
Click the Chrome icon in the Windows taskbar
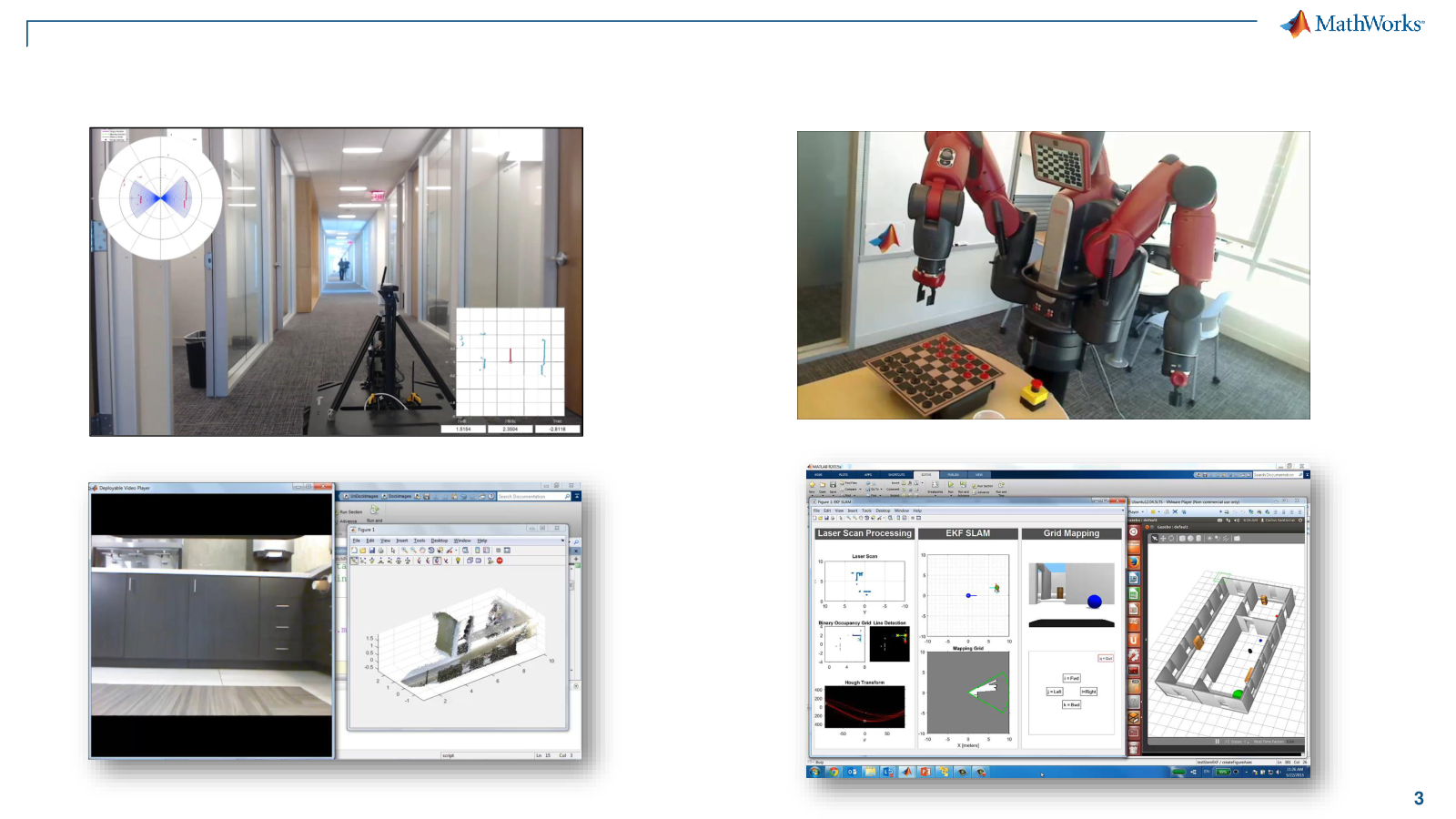pyautogui.click(x=834, y=772)
